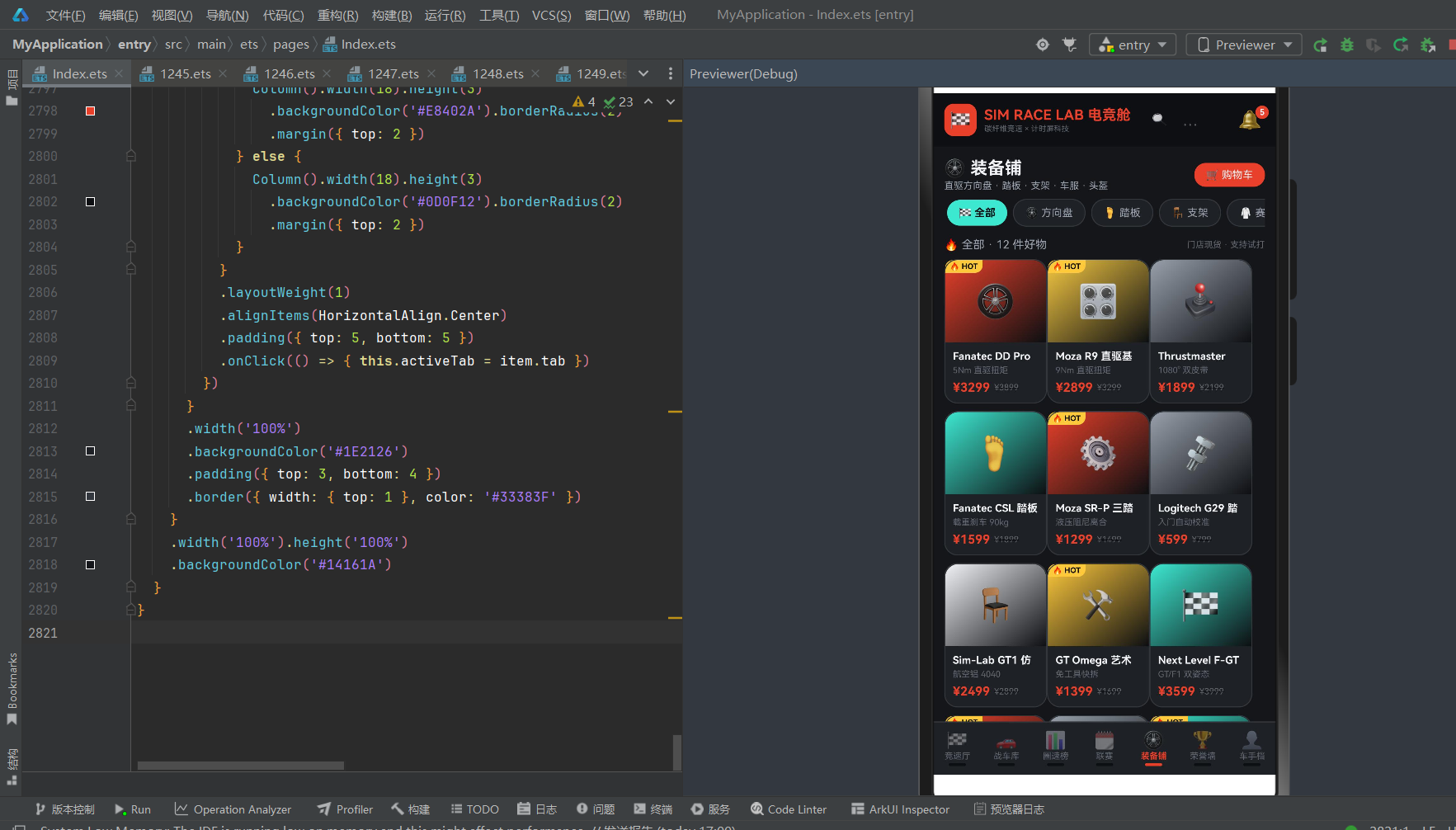The height and width of the screenshot is (830, 1456).
Task: Select the 全部 category chip
Action: coord(978,213)
